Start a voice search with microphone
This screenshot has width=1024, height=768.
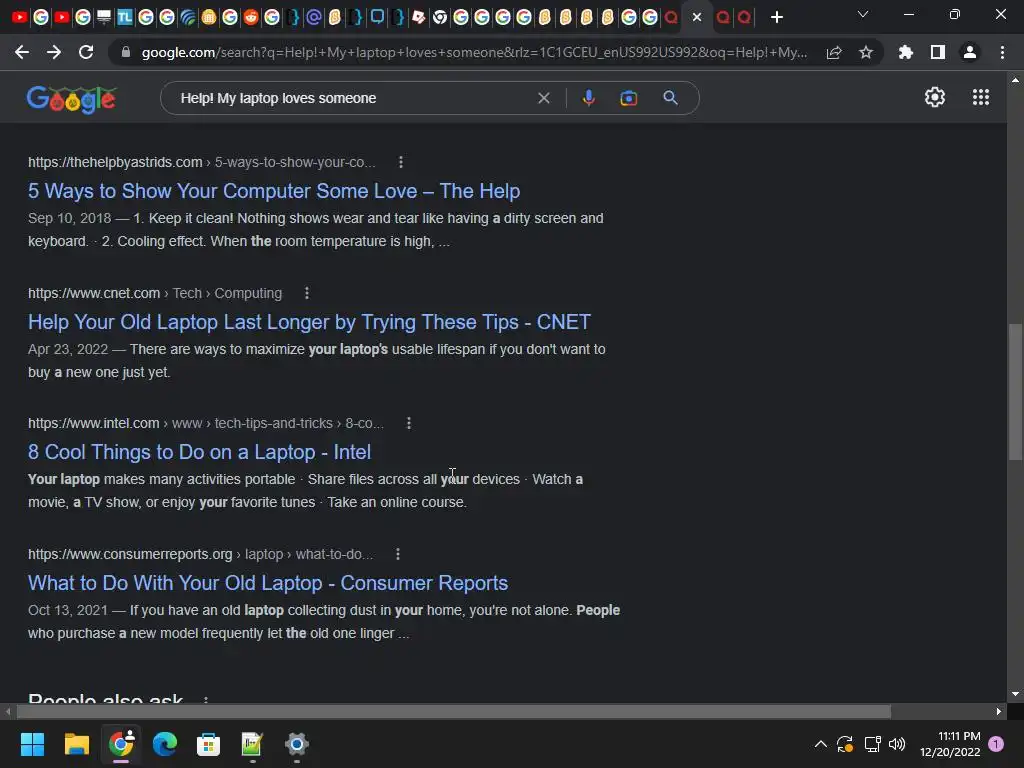click(x=588, y=98)
